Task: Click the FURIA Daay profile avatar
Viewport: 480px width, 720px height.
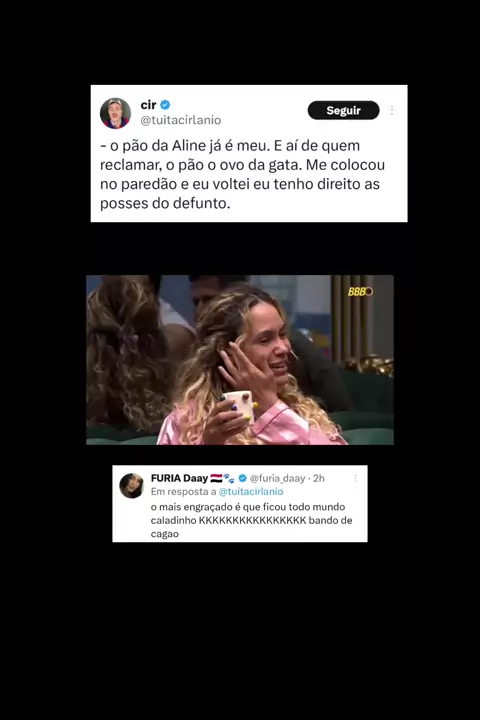Action: click(x=132, y=485)
